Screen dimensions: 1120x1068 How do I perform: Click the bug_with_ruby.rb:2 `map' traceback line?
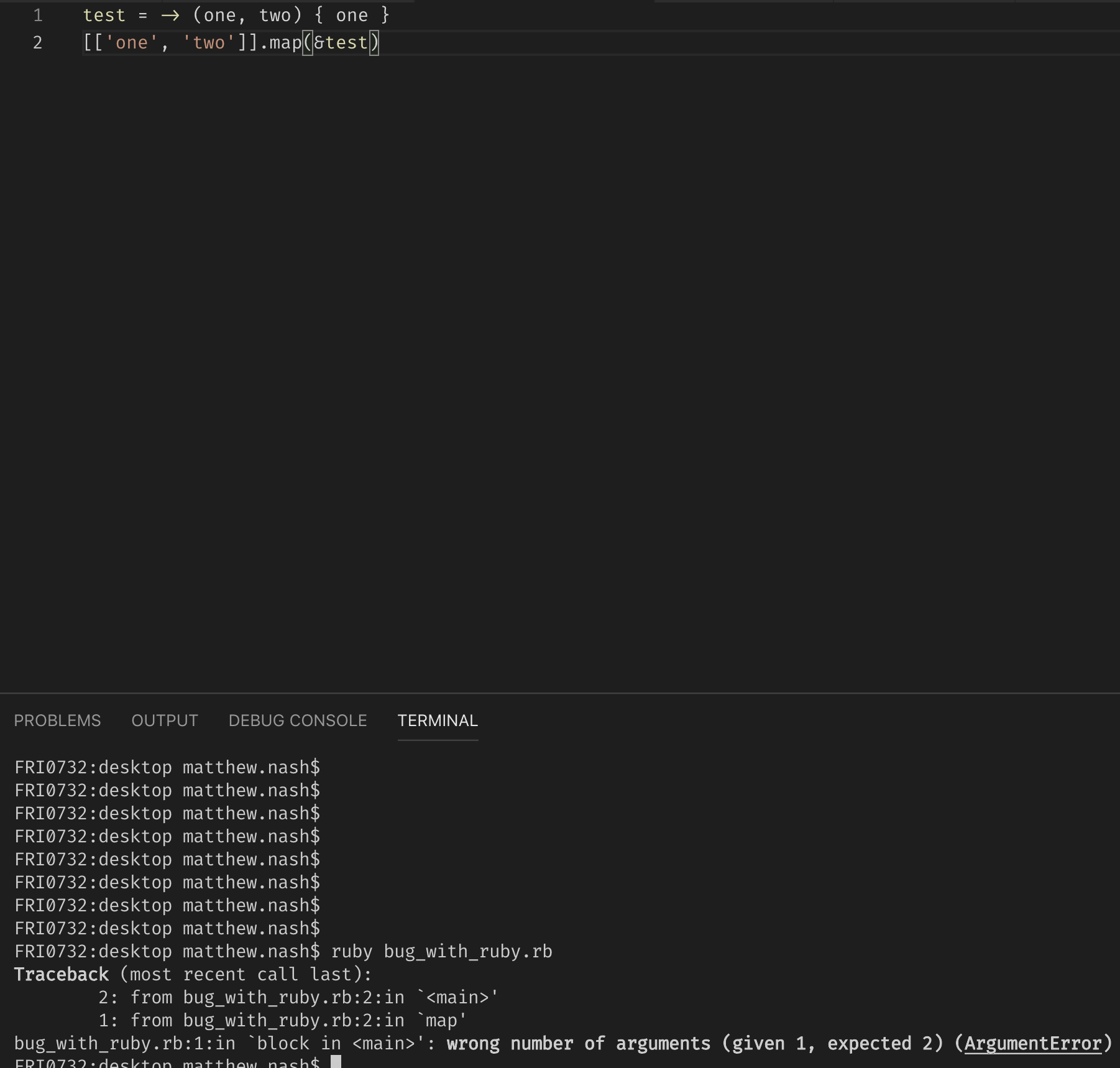[283, 1020]
